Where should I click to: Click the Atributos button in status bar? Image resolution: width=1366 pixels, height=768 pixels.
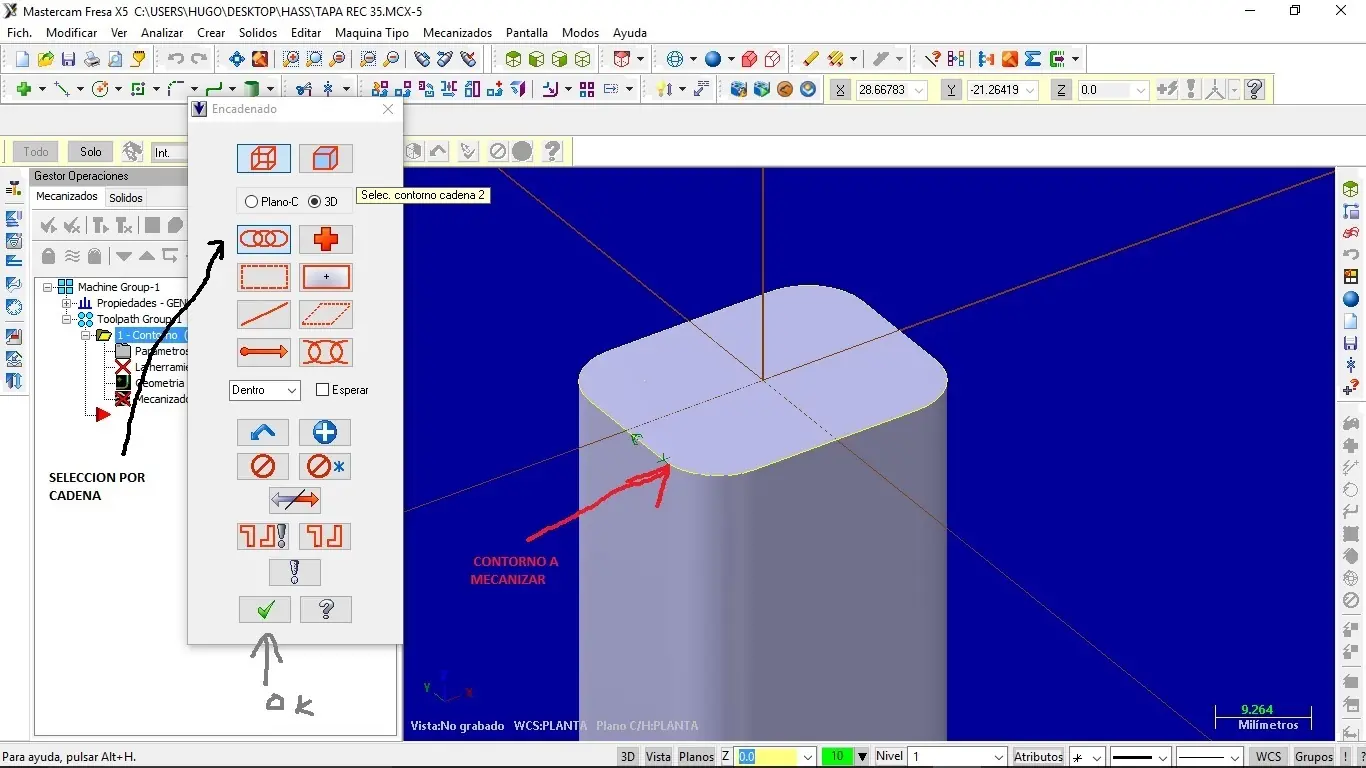pos(1039,757)
